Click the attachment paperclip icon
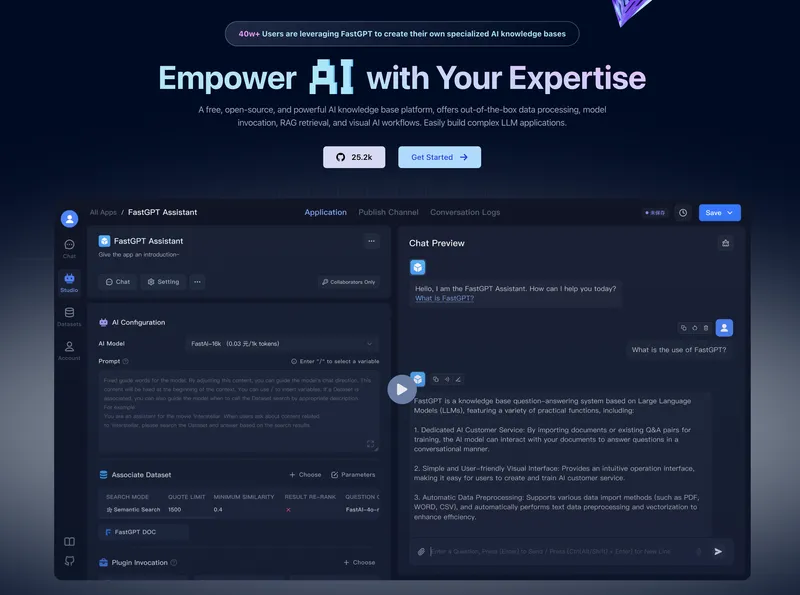 tap(421, 552)
